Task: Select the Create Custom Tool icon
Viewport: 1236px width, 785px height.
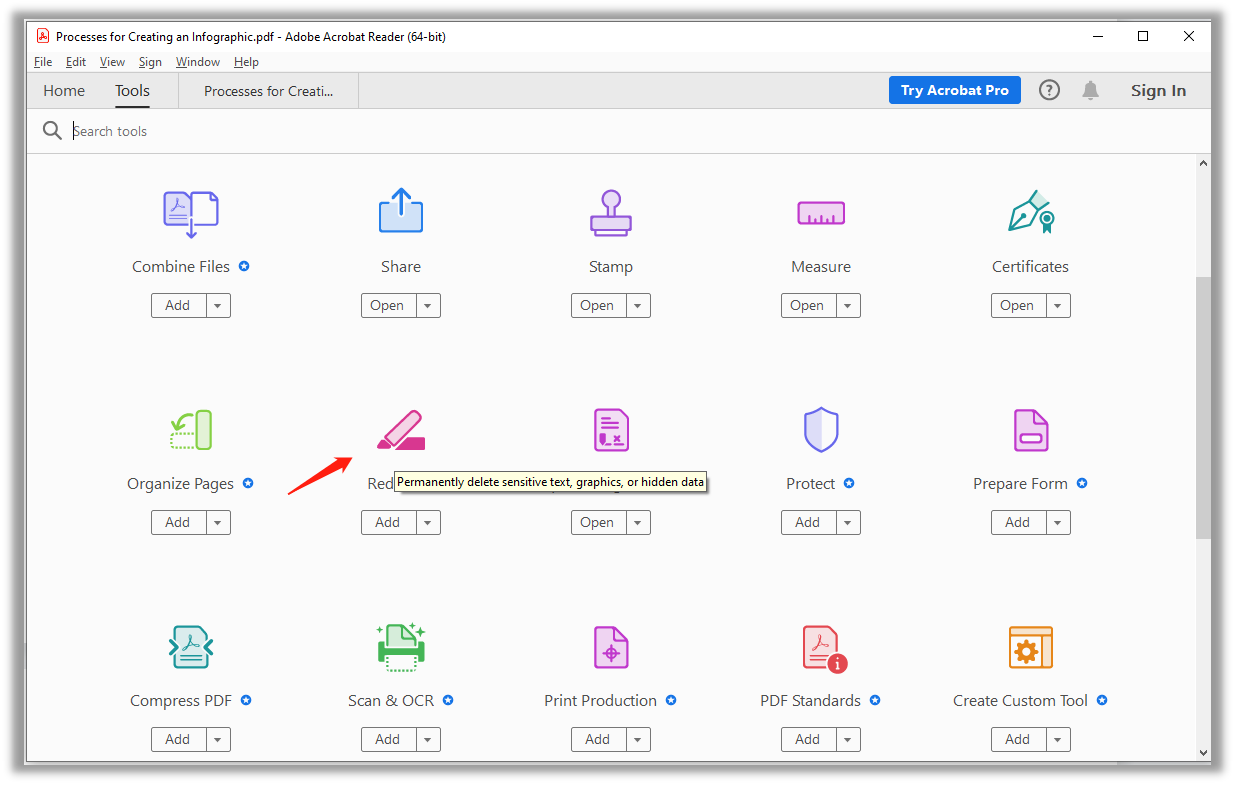Action: pos(1031,647)
